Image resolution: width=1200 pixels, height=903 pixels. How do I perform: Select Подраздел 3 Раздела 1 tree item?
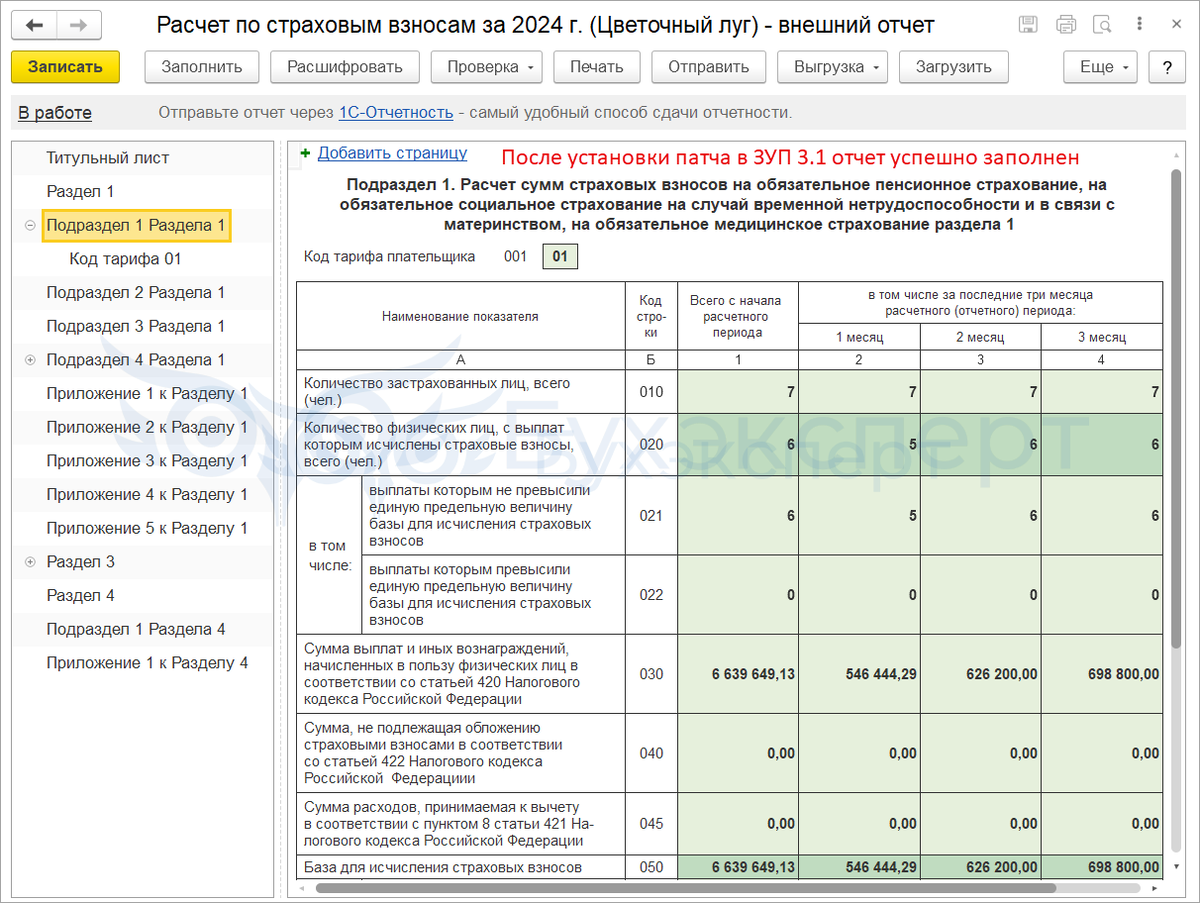click(136, 326)
